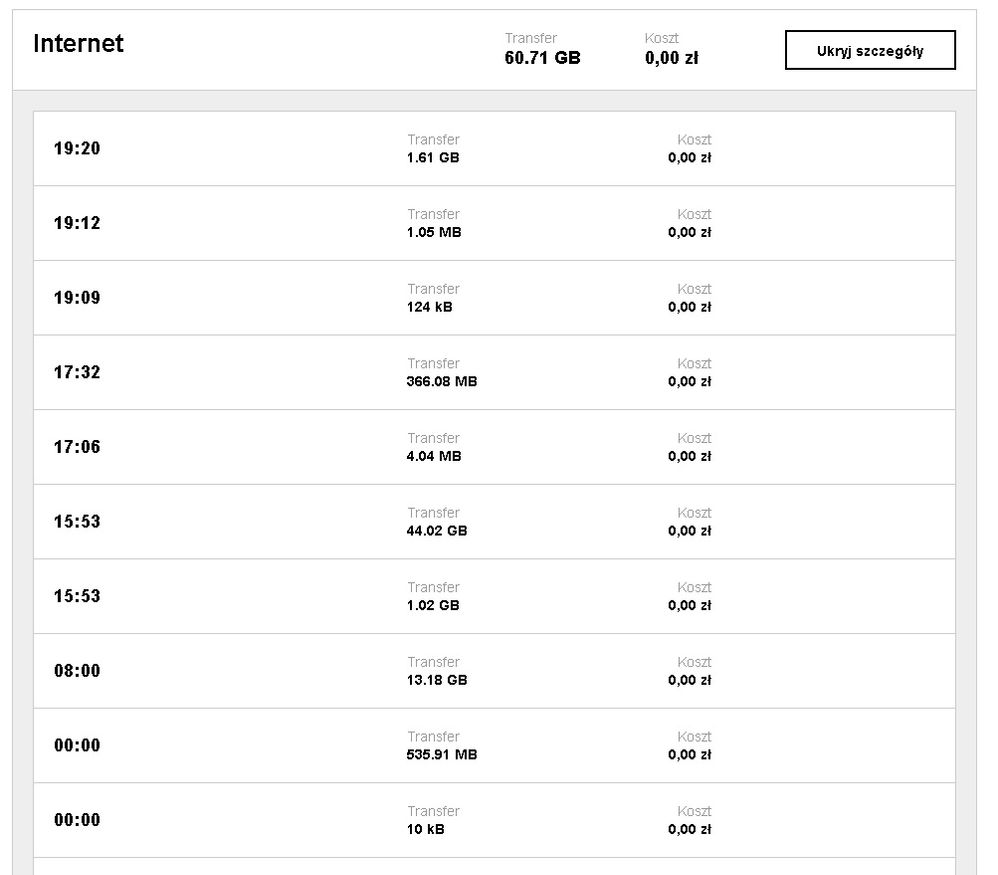Select the 366.08 MB transfer value
998x875 pixels.
(x=442, y=381)
